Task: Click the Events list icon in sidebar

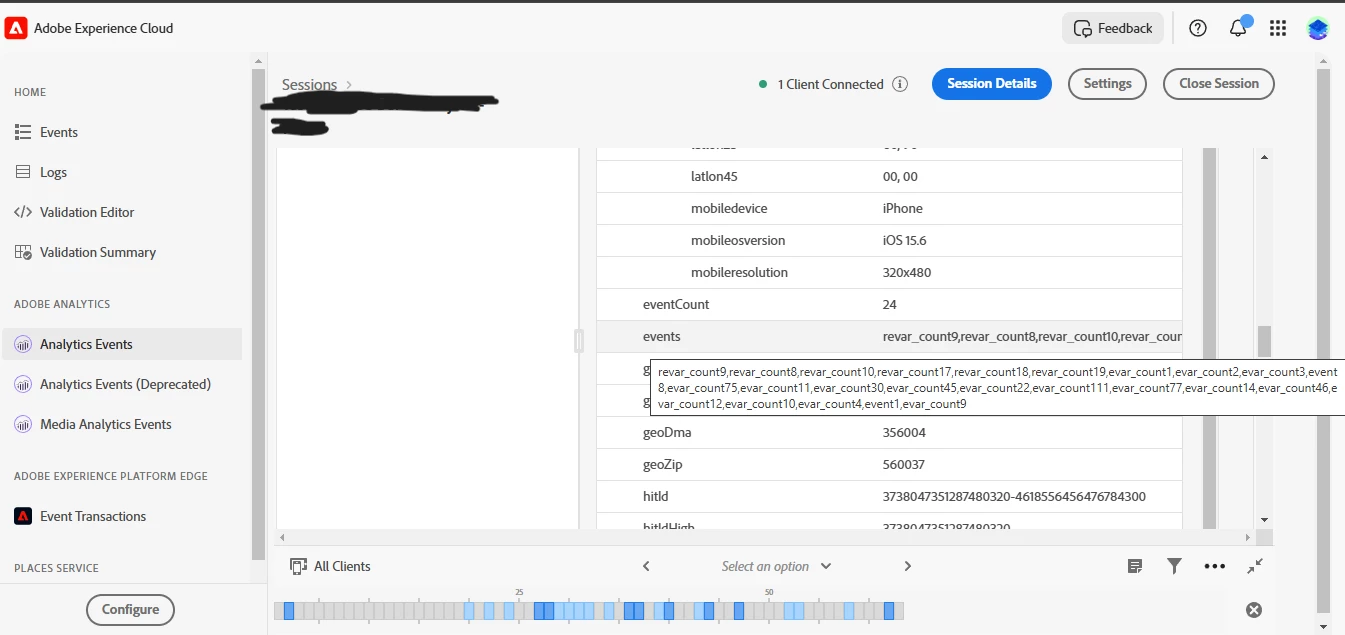Action: (x=23, y=132)
